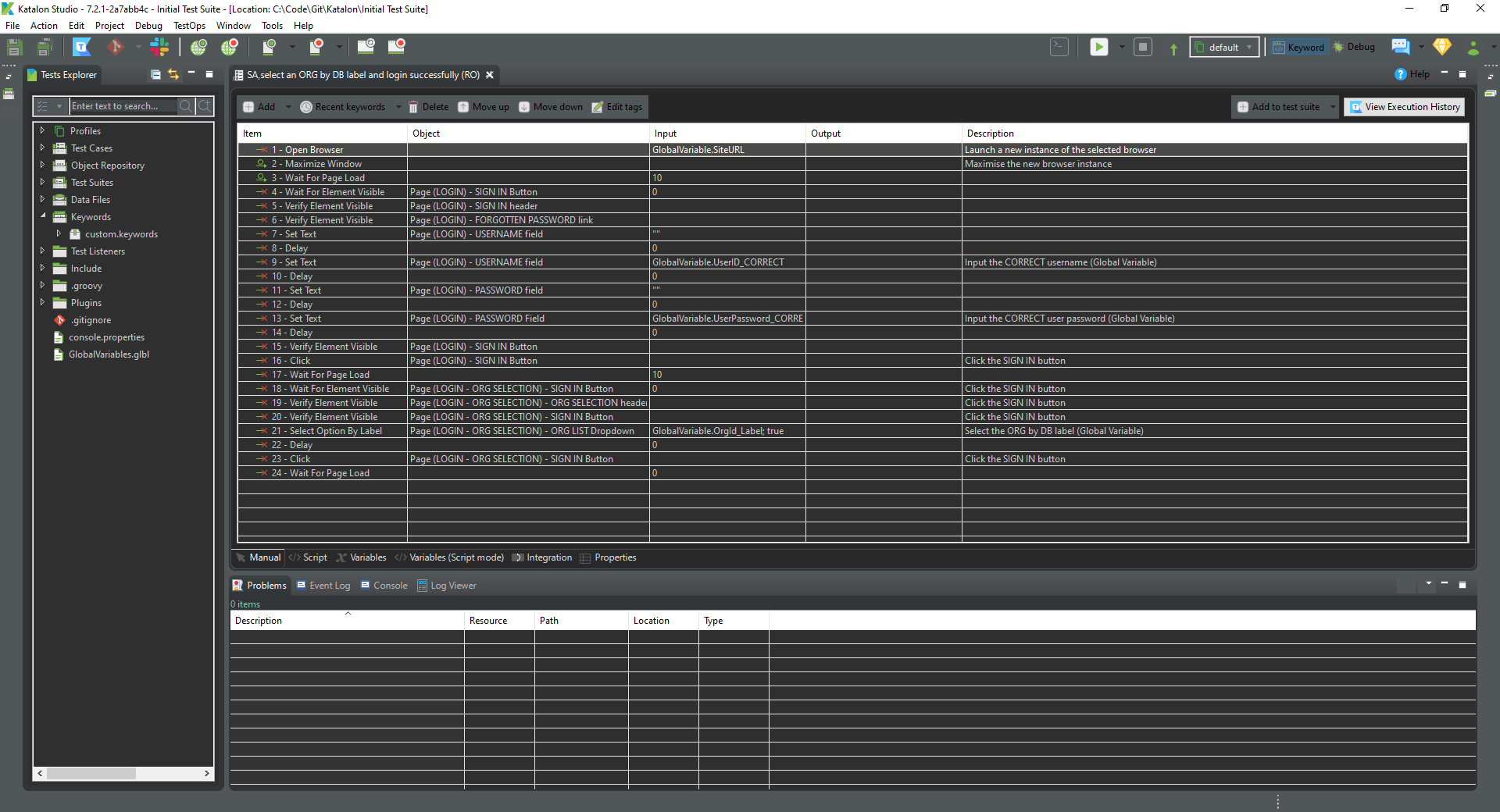Open the Add to test suite dropdown arrow
The width and height of the screenshot is (1500, 812).
point(1333,107)
